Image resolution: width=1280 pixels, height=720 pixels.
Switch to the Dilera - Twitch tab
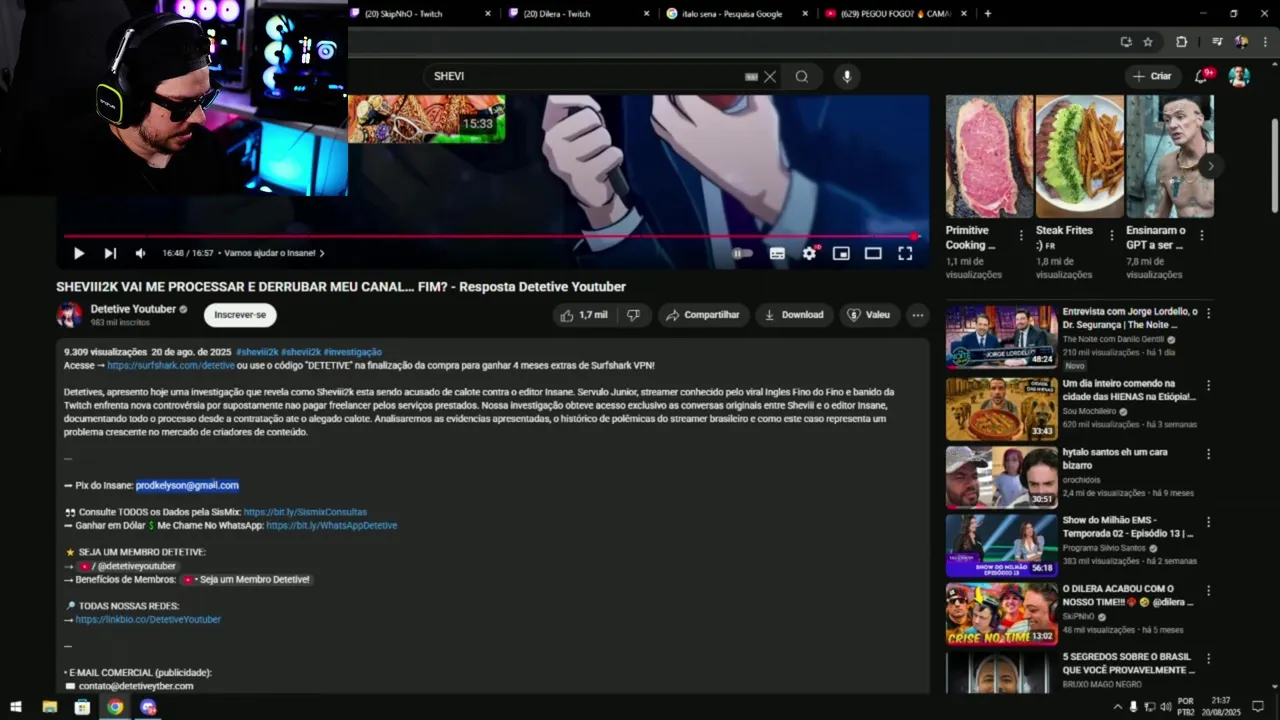557,14
